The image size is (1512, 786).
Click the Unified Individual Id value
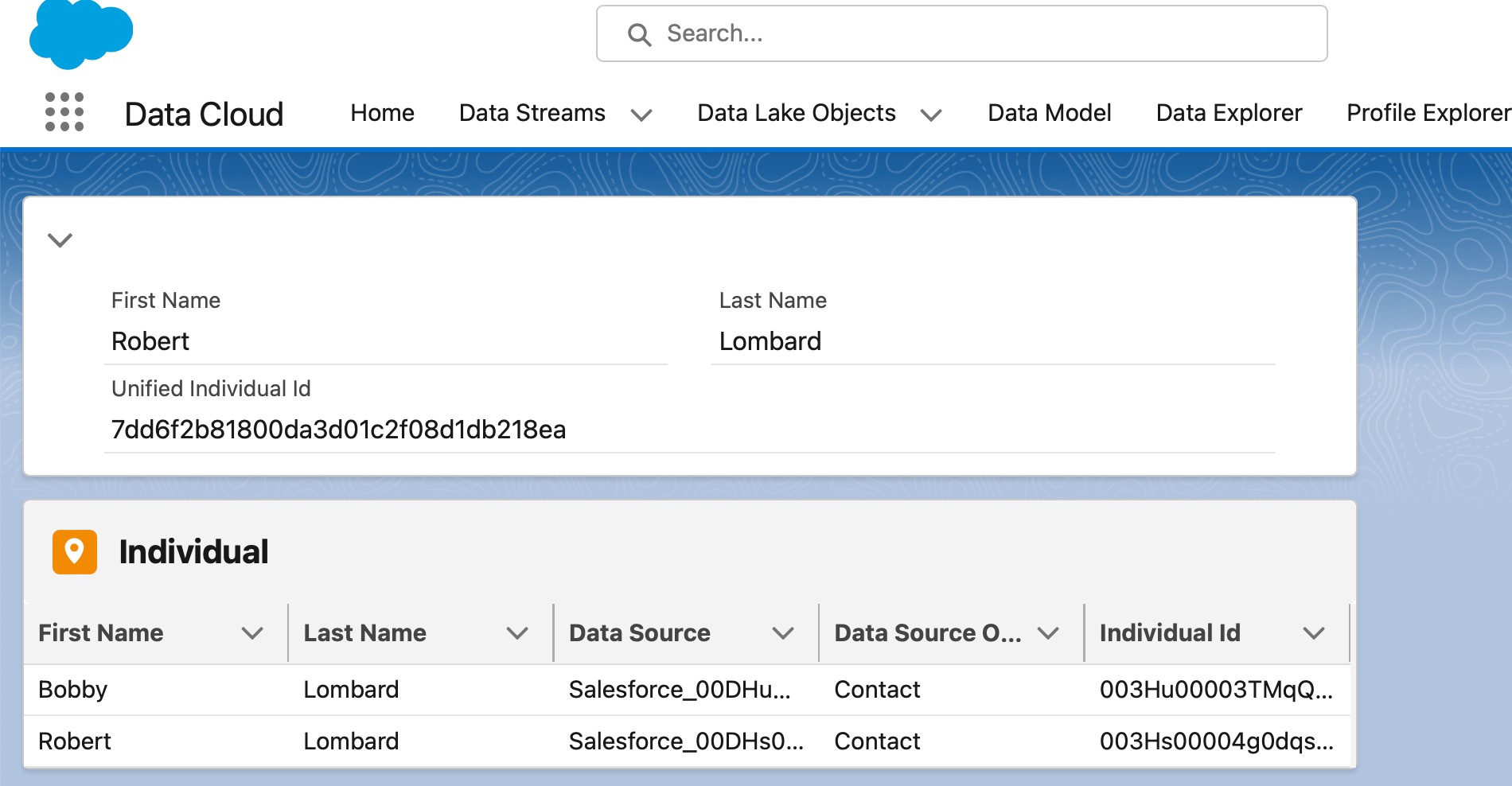click(339, 430)
